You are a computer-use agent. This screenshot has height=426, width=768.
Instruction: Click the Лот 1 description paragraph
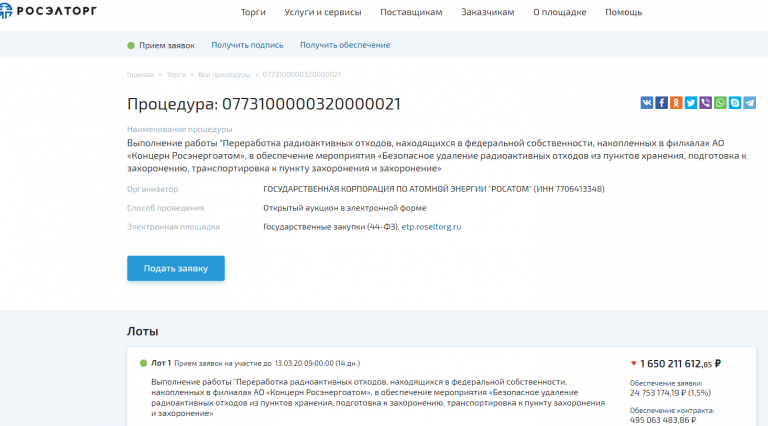(378, 398)
